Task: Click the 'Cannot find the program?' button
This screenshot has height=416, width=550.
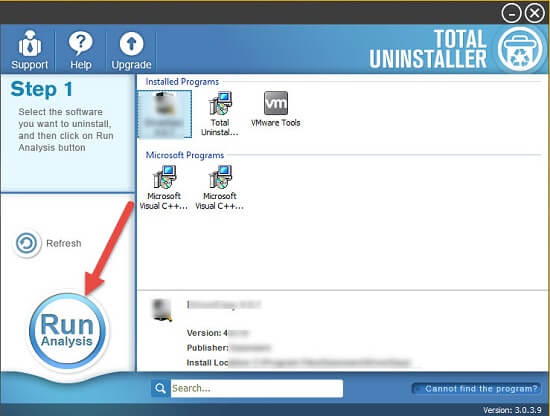Action: pos(477,389)
